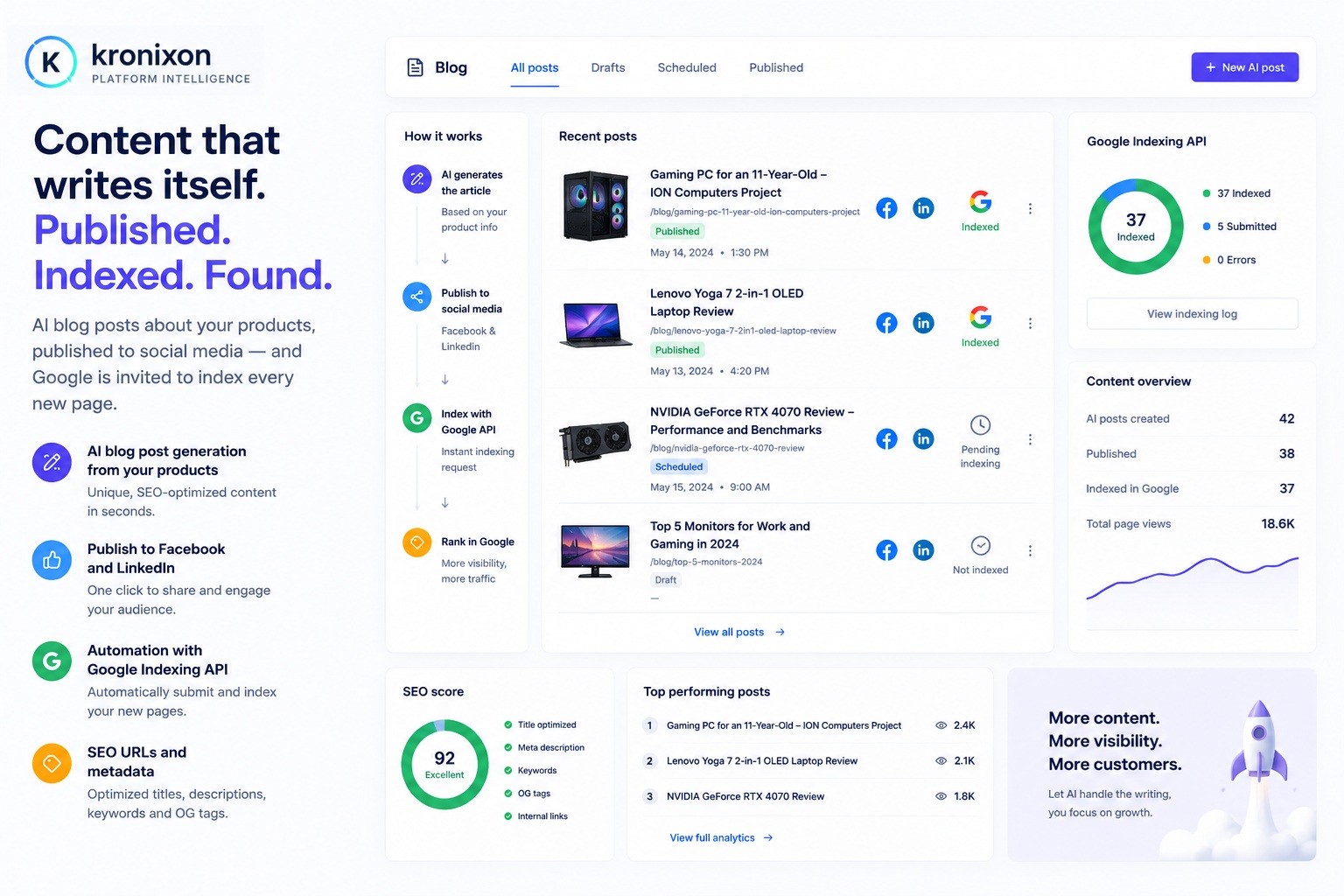Open more options for NVIDIA RTX 4070 post
Screen dimensions: 1344x896
1030,439
